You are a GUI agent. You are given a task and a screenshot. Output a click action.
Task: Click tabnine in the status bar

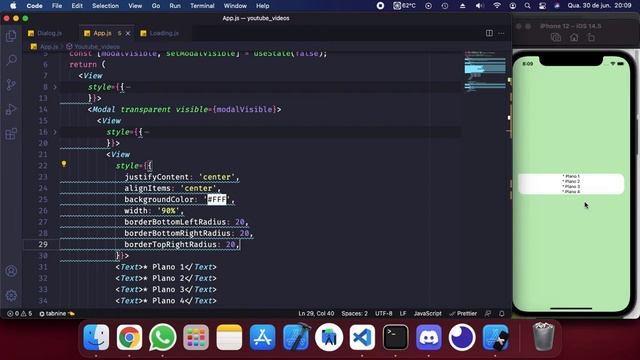[57, 313]
